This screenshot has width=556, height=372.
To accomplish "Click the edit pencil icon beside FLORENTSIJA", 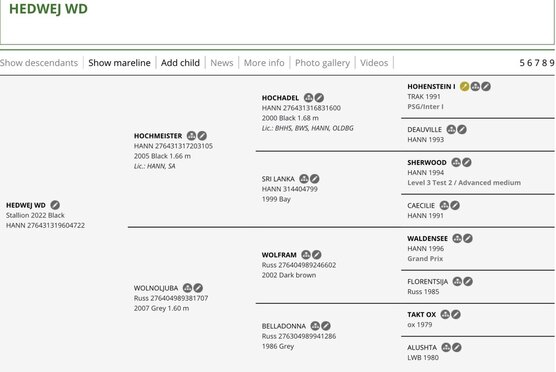I will pyautogui.click(x=468, y=282).
